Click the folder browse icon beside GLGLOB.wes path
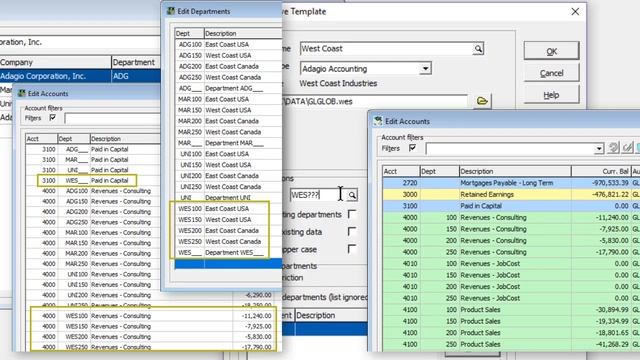This screenshot has height=360, width=640. [x=482, y=101]
